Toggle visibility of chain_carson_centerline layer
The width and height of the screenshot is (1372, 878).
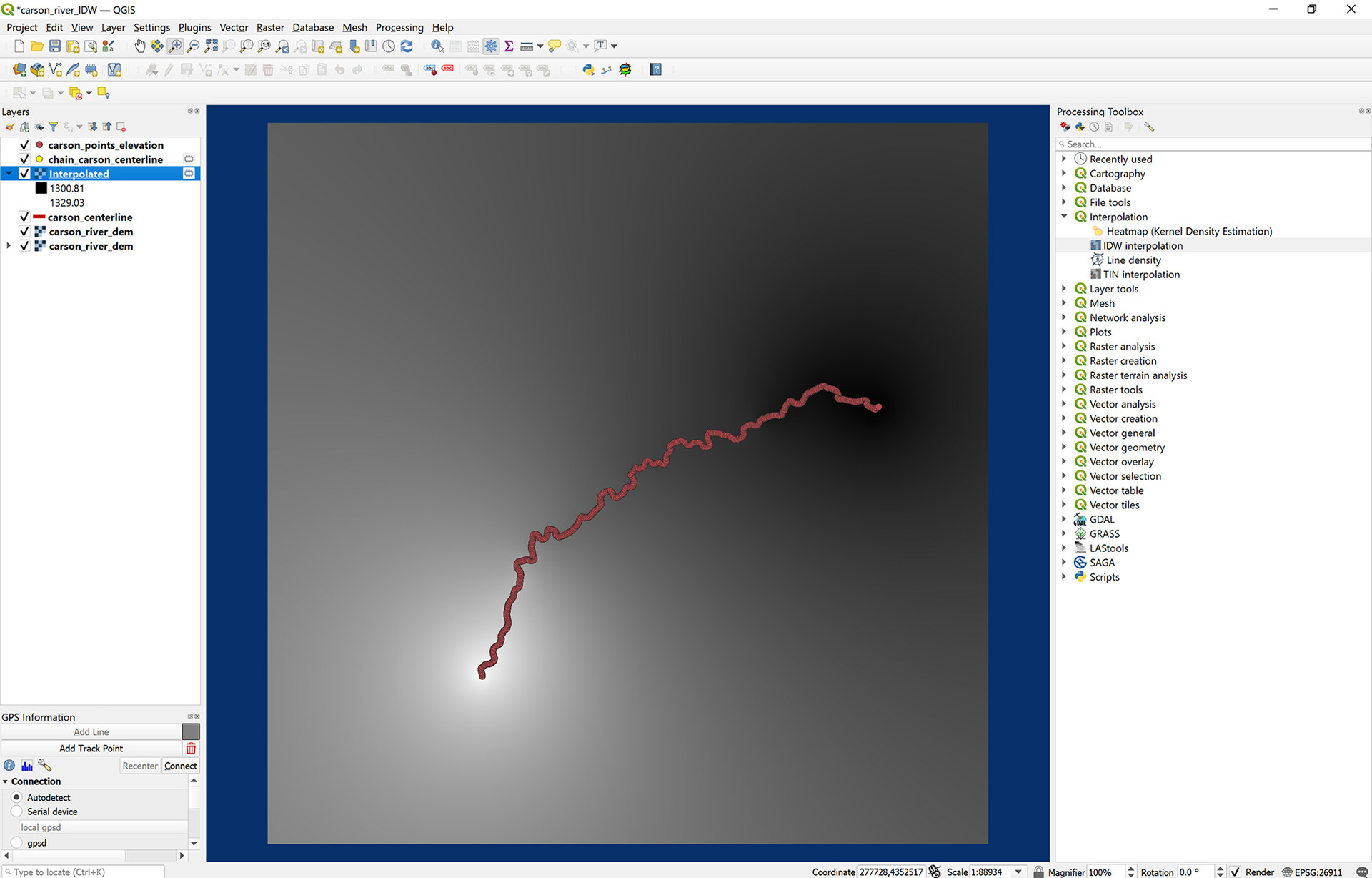pos(24,159)
